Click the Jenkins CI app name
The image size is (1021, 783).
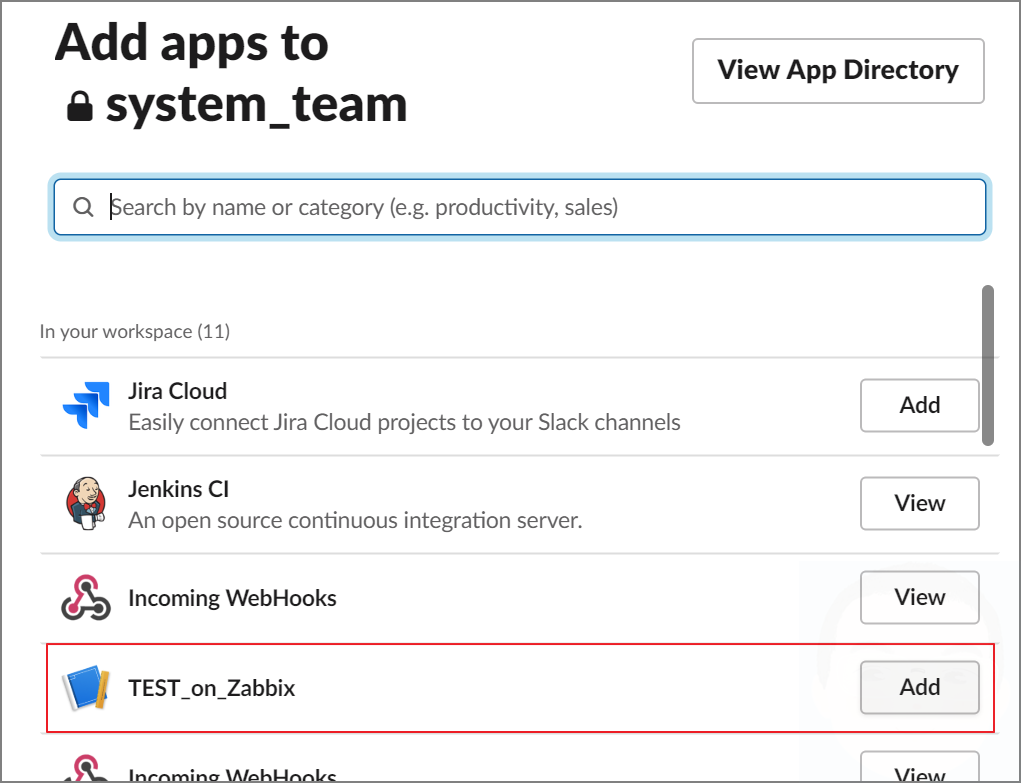178,489
